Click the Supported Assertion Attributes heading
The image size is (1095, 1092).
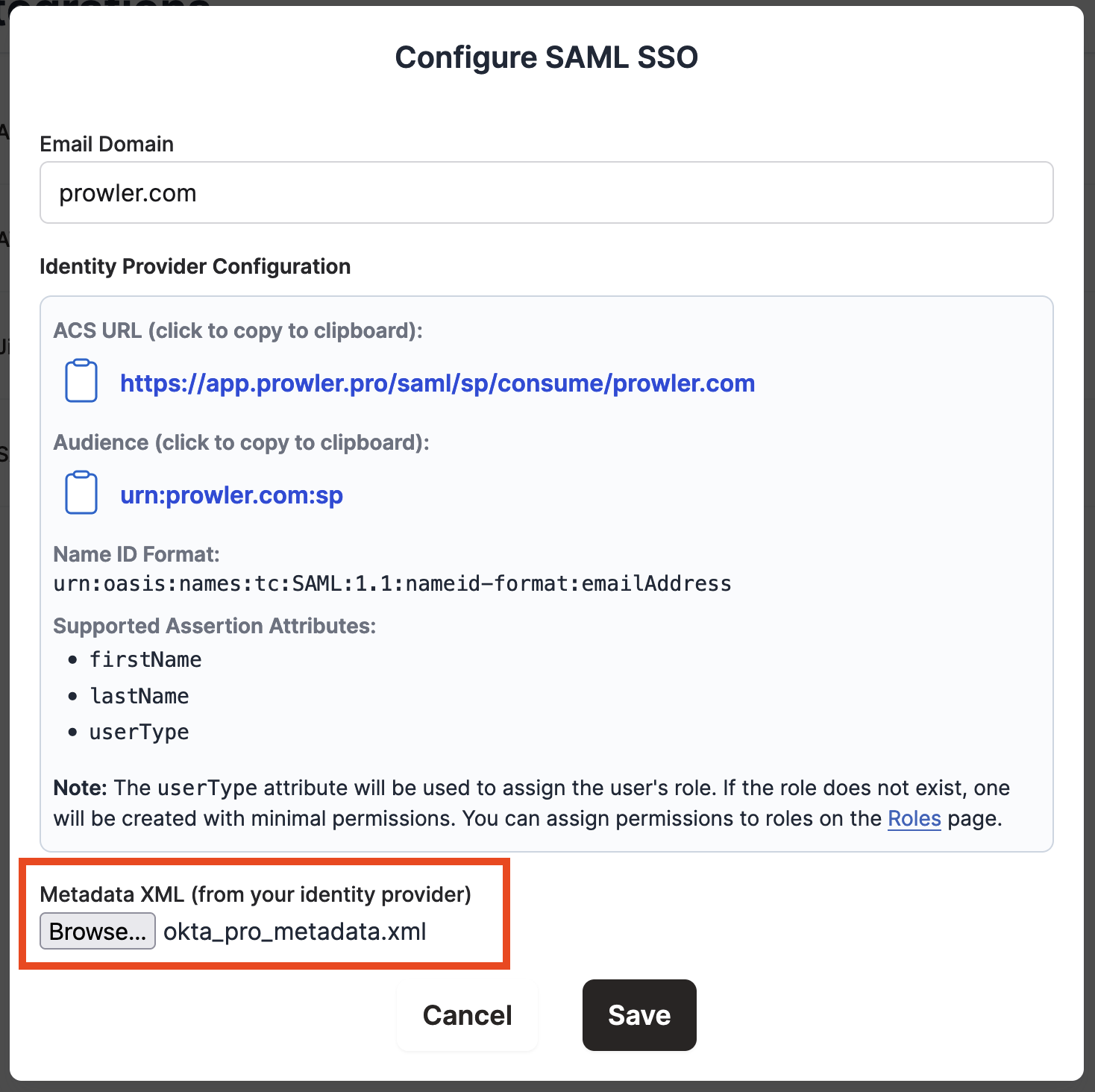point(214,626)
